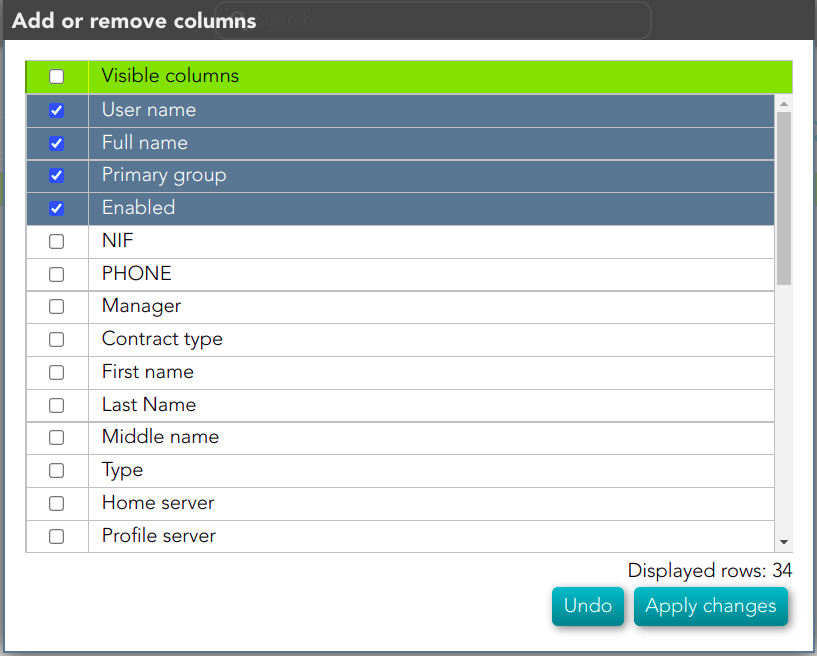
Task: Select the Last Name row text
Action: coord(149,405)
